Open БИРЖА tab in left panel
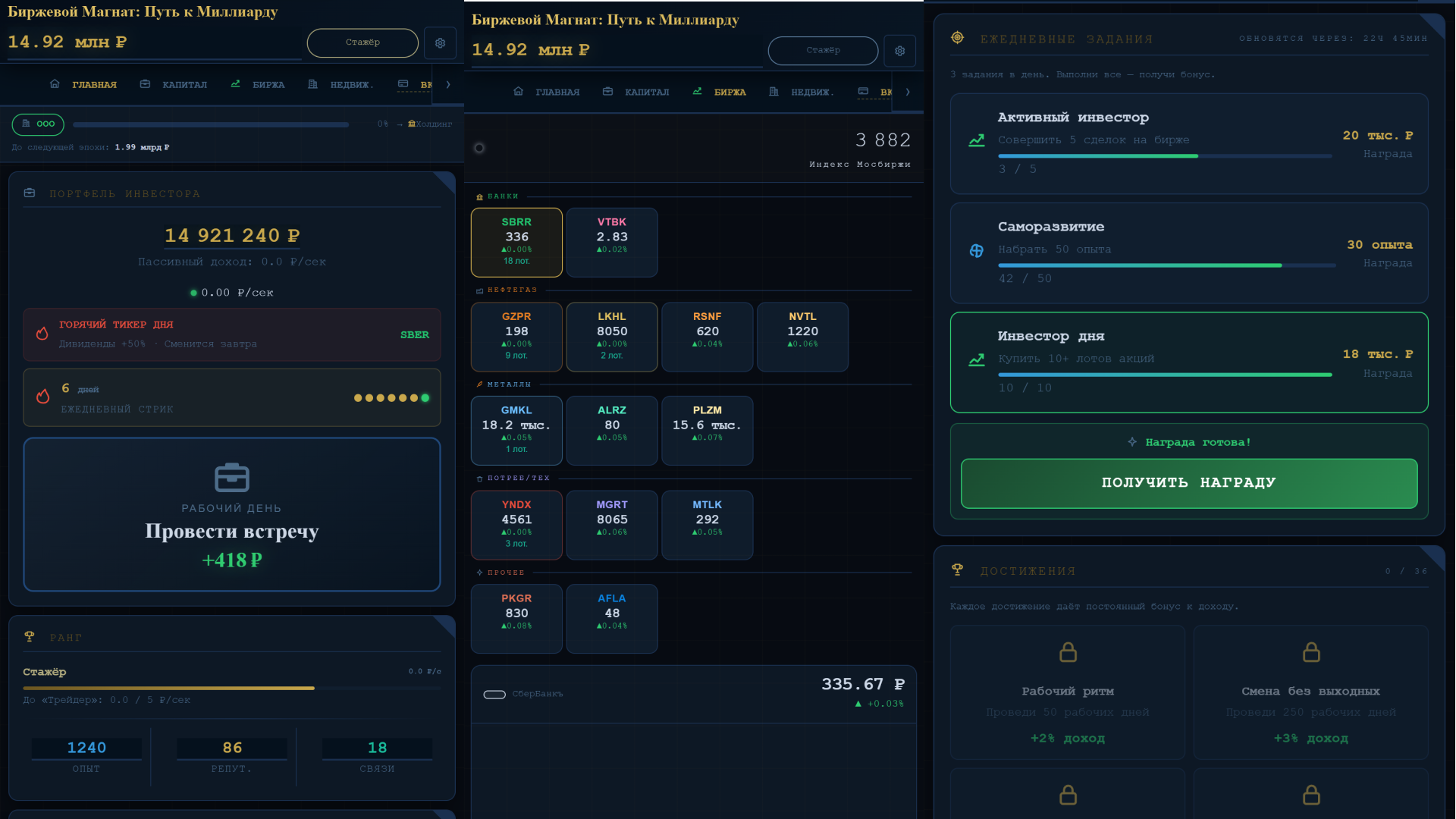Viewport: 1456px width, 819px height. click(x=258, y=84)
